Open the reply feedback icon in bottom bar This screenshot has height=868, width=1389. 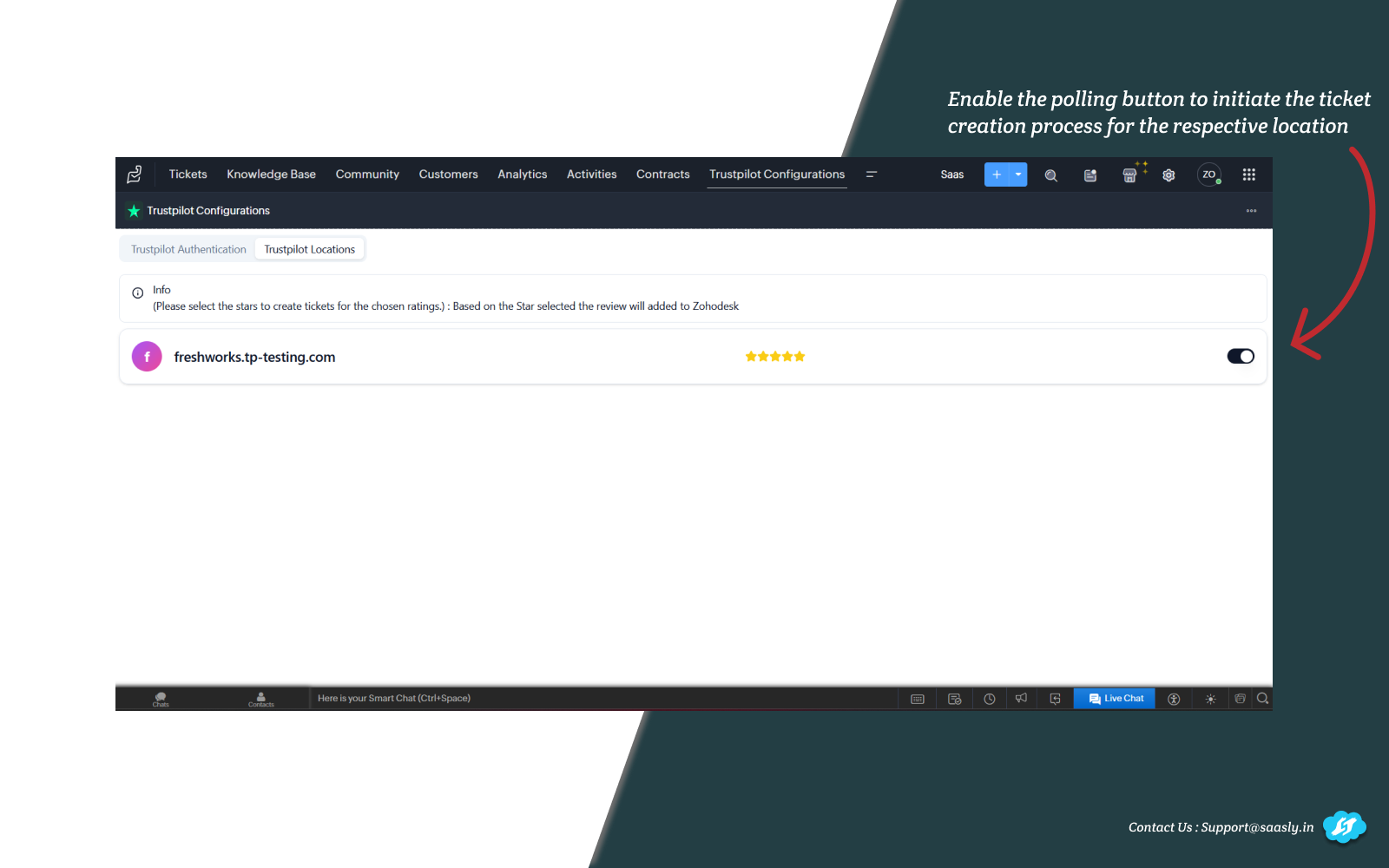point(1056,699)
